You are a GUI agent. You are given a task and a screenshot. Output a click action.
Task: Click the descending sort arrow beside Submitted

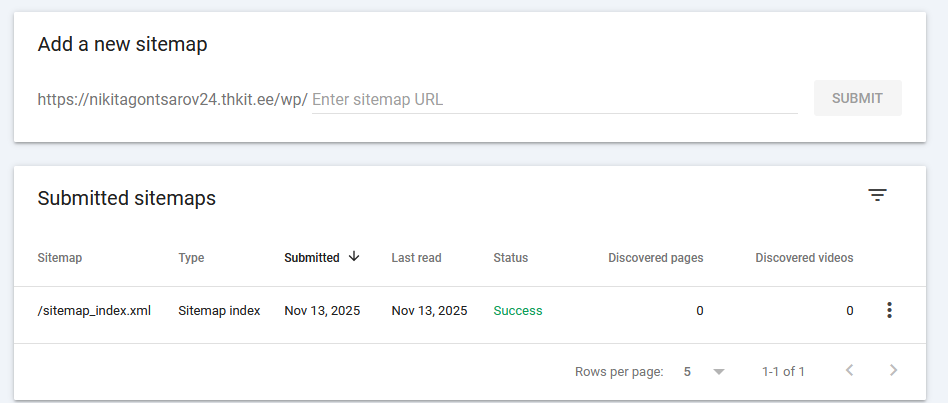pyautogui.click(x=354, y=257)
